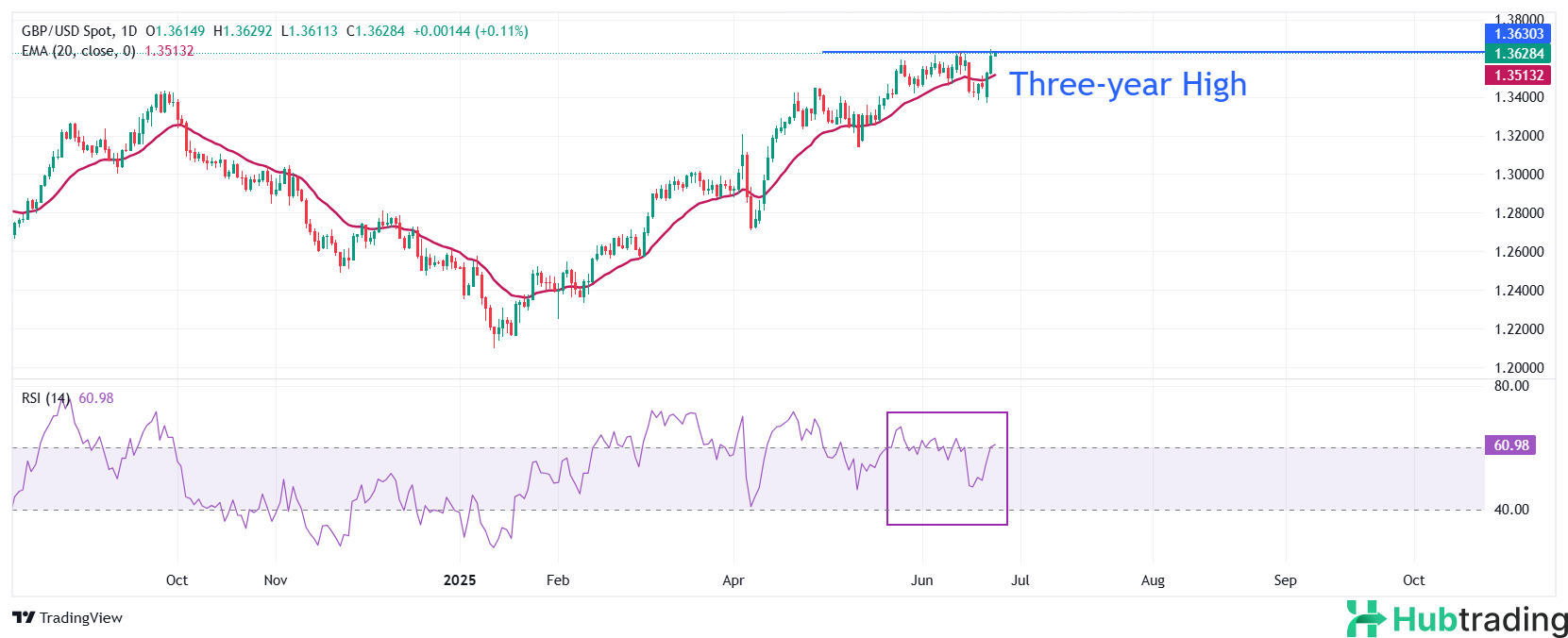Image resolution: width=1568 pixels, height=638 pixels.
Task: Click the Hubtrading brand name text
Action: pos(1479,620)
